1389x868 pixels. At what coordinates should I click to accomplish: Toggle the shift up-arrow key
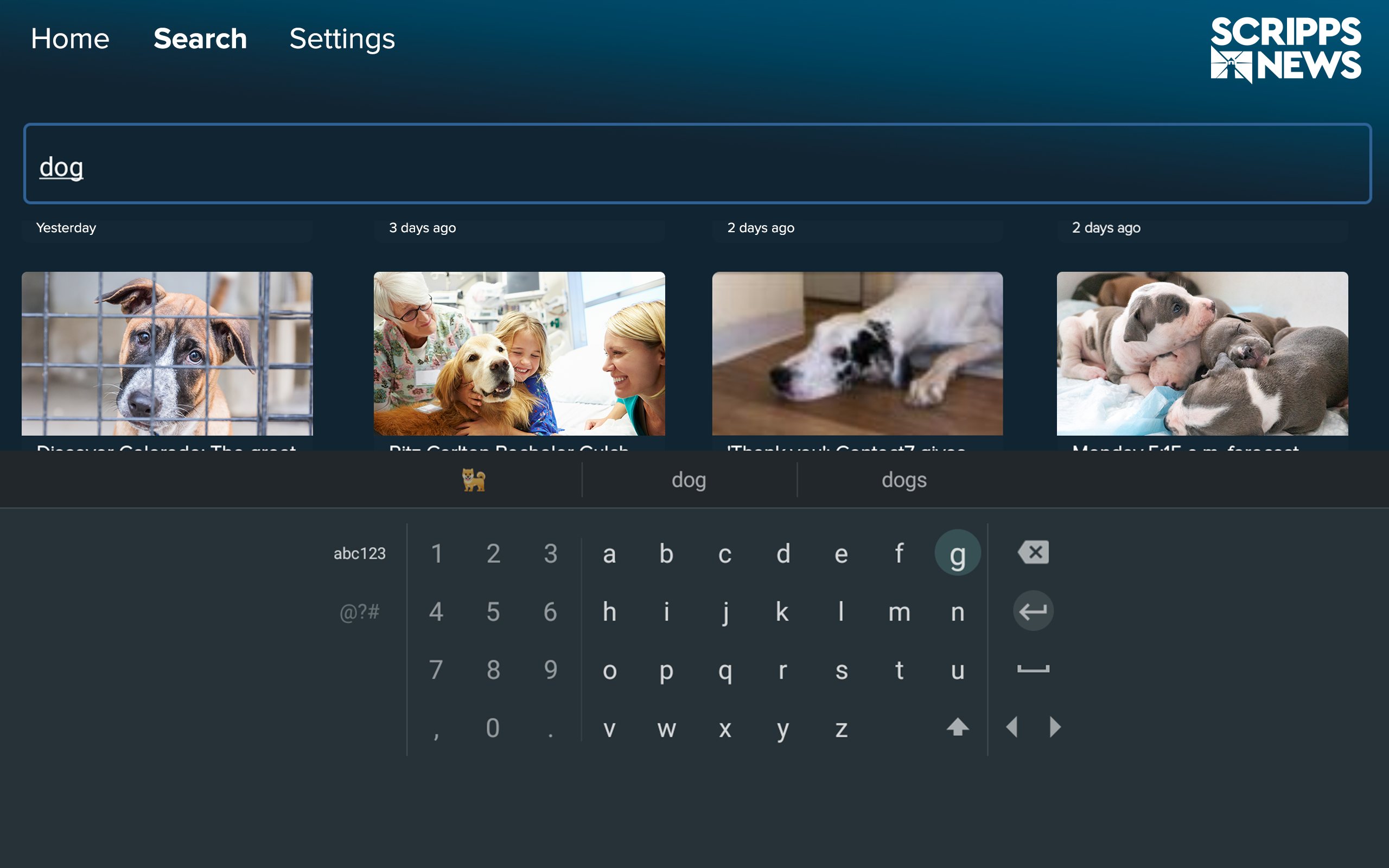click(x=957, y=727)
